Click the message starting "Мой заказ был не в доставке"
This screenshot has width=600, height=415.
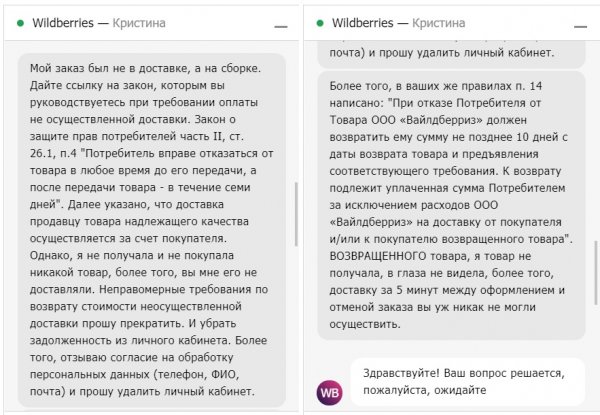click(x=152, y=230)
